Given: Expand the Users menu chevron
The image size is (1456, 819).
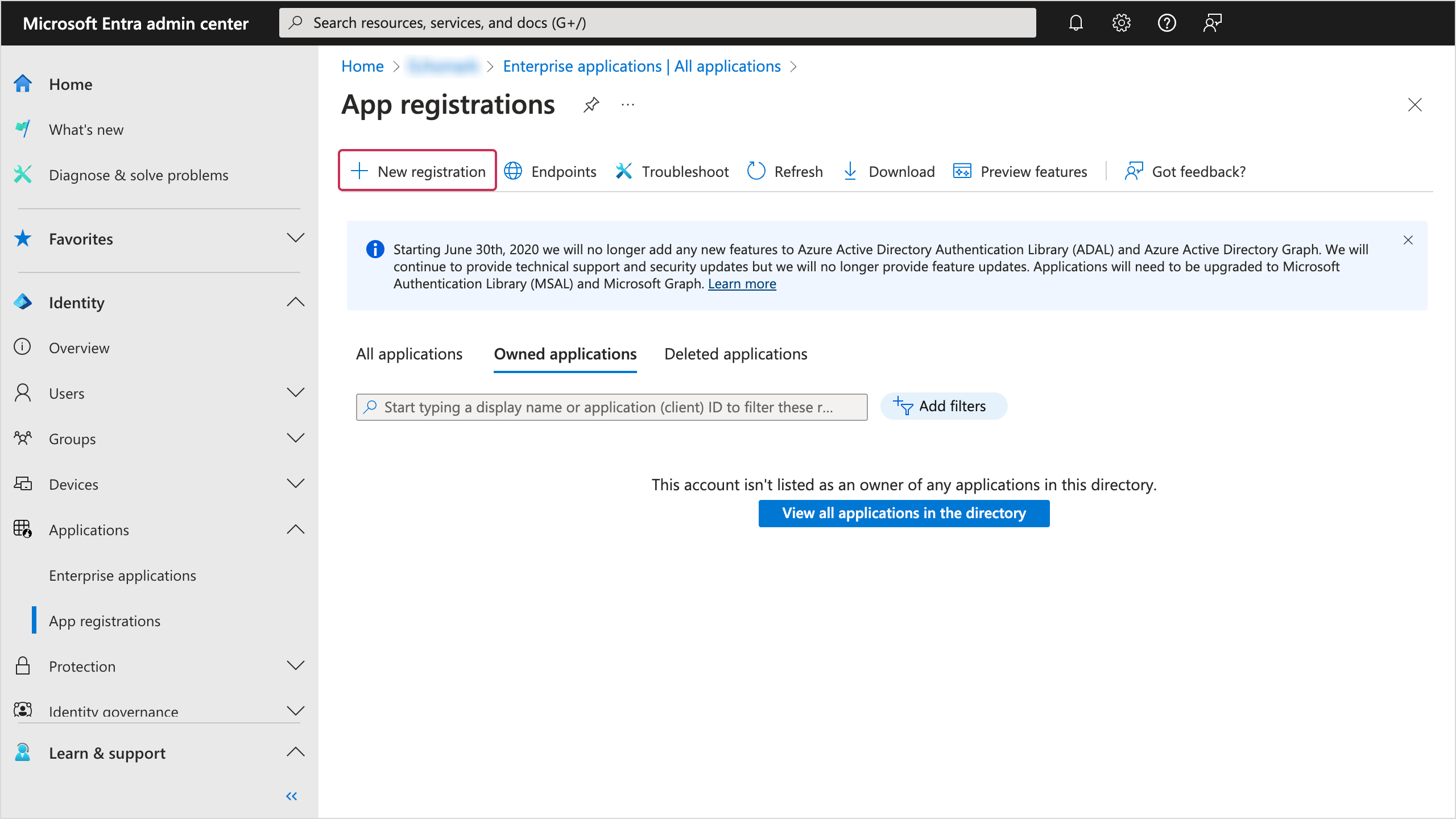Looking at the screenshot, I should tap(296, 392).
